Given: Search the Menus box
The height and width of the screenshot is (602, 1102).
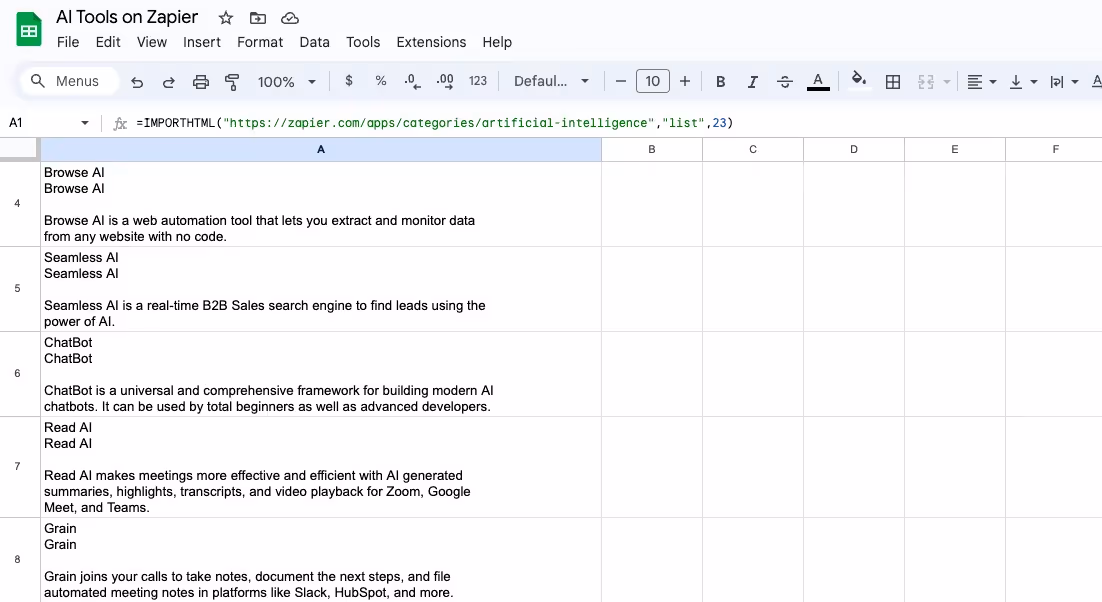Looking at the screenshot, I should pos(68,81).
